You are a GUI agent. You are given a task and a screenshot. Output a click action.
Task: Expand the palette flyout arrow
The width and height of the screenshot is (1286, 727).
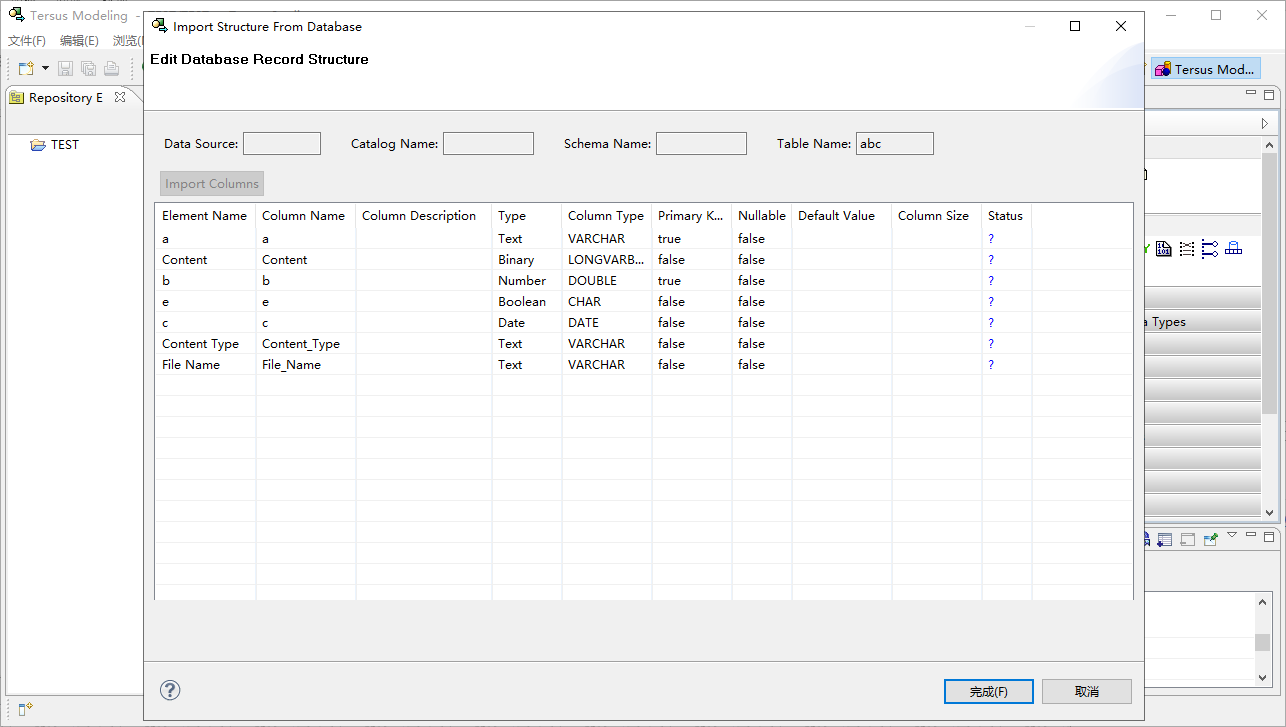click(1265, 123)
